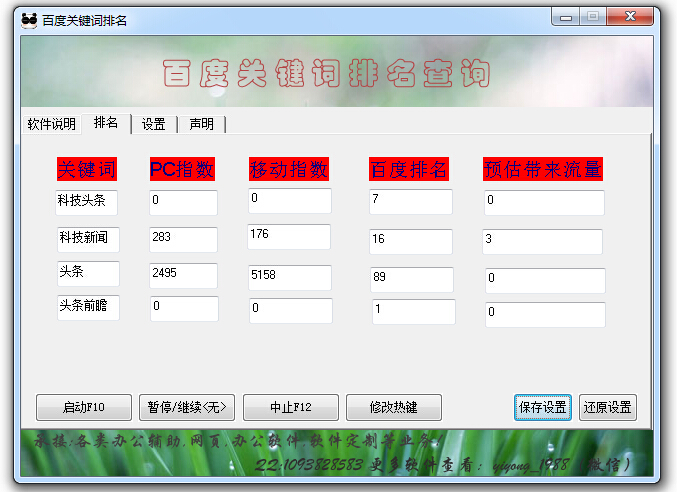Click the keyword field containing 头条前瞻
This screenshot has height=492, width=677.
[88, 308]
